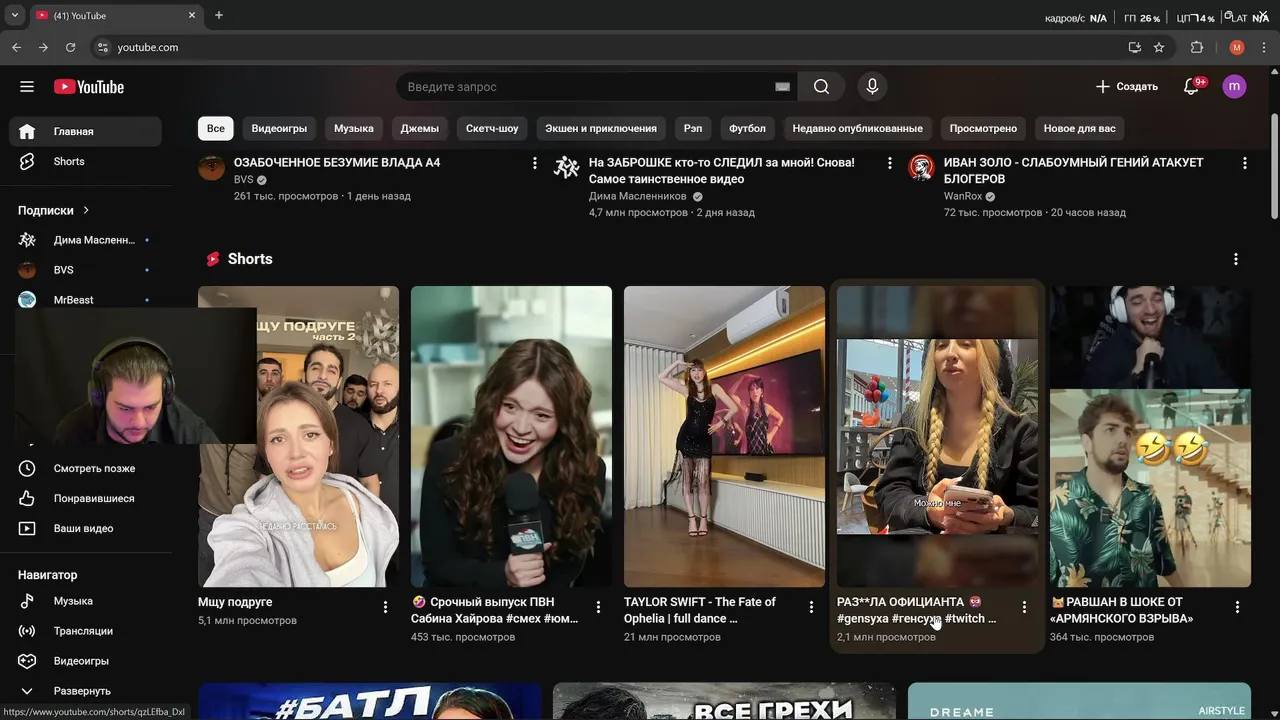The image size is (1280, 720).
Task: Select the "Экшен и приключения" chip
Action: (601, 128)
